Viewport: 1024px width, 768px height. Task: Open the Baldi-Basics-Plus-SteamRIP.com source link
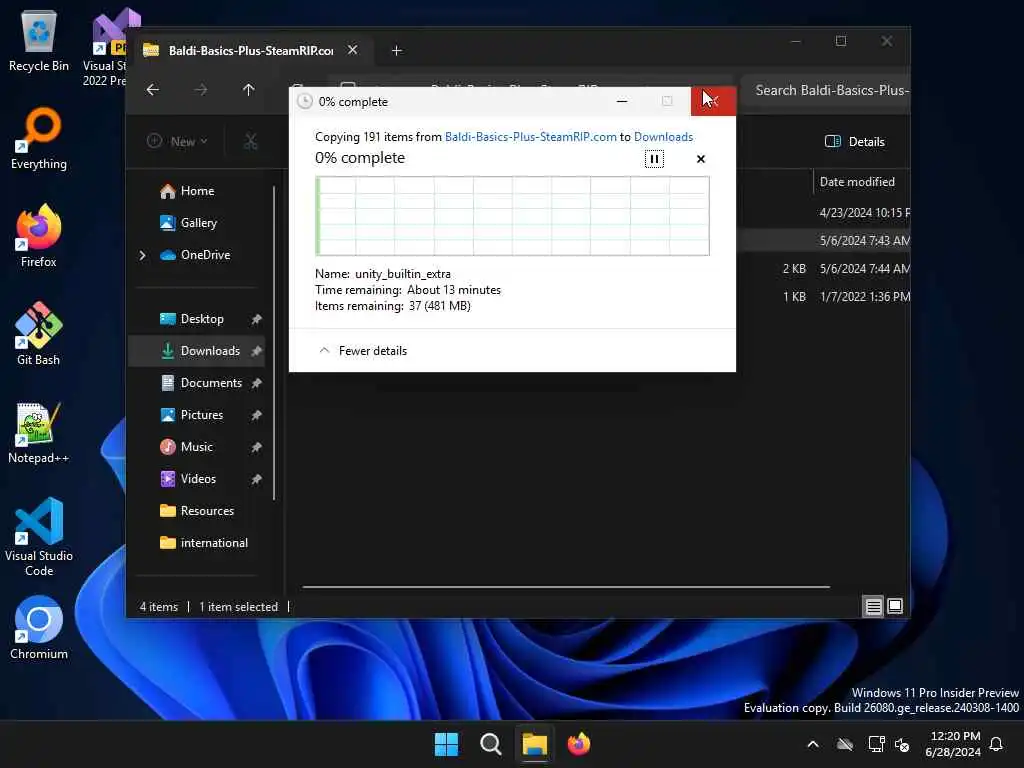530,136
